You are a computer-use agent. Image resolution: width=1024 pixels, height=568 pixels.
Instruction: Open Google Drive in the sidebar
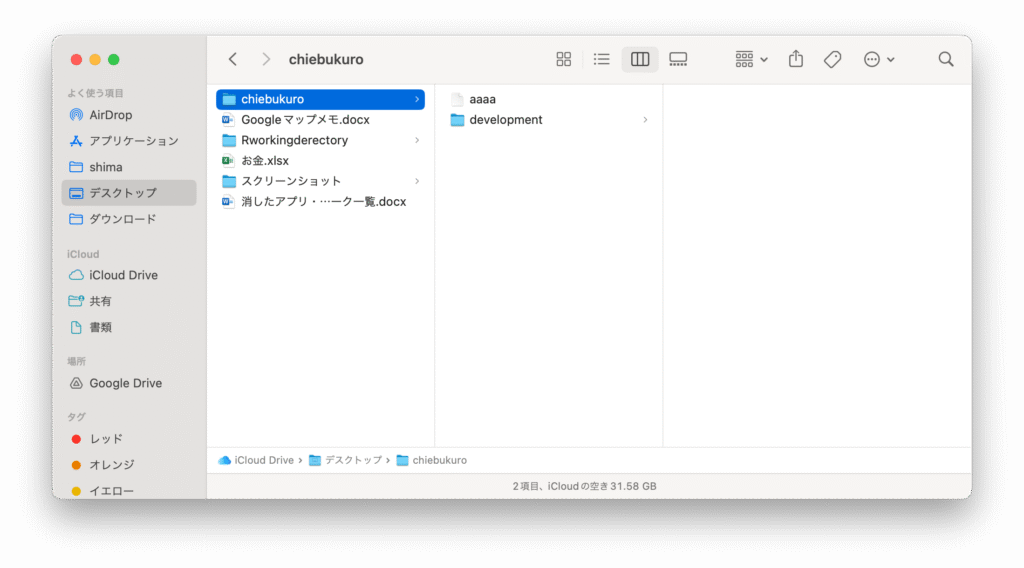click(x=129, y=383)
